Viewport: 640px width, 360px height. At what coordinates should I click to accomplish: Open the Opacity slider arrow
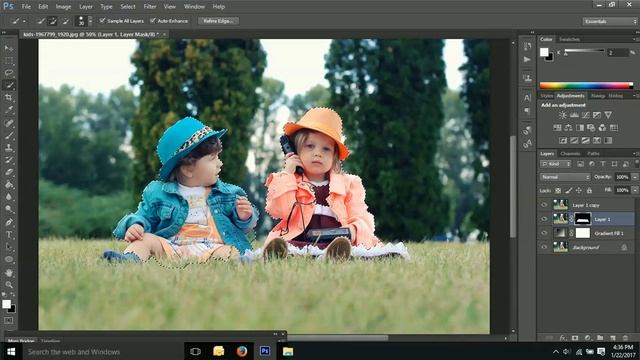[635, 177]
